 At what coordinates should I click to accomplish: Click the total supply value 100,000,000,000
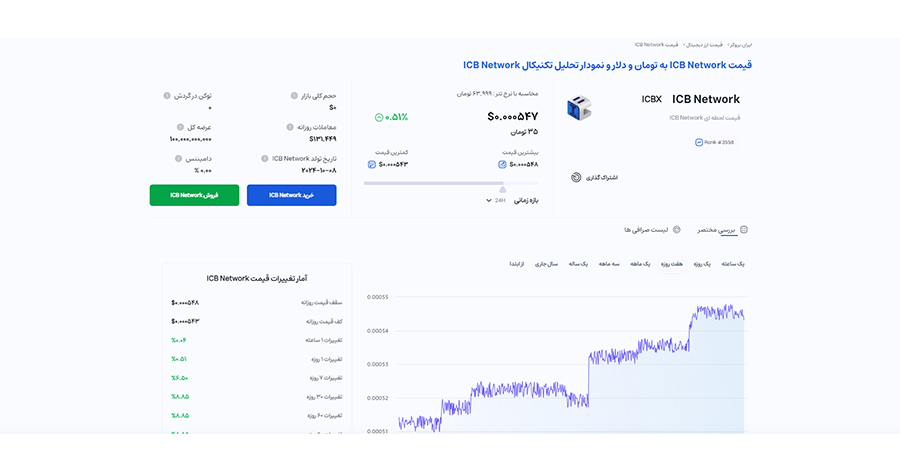click(x=191, y=139)
